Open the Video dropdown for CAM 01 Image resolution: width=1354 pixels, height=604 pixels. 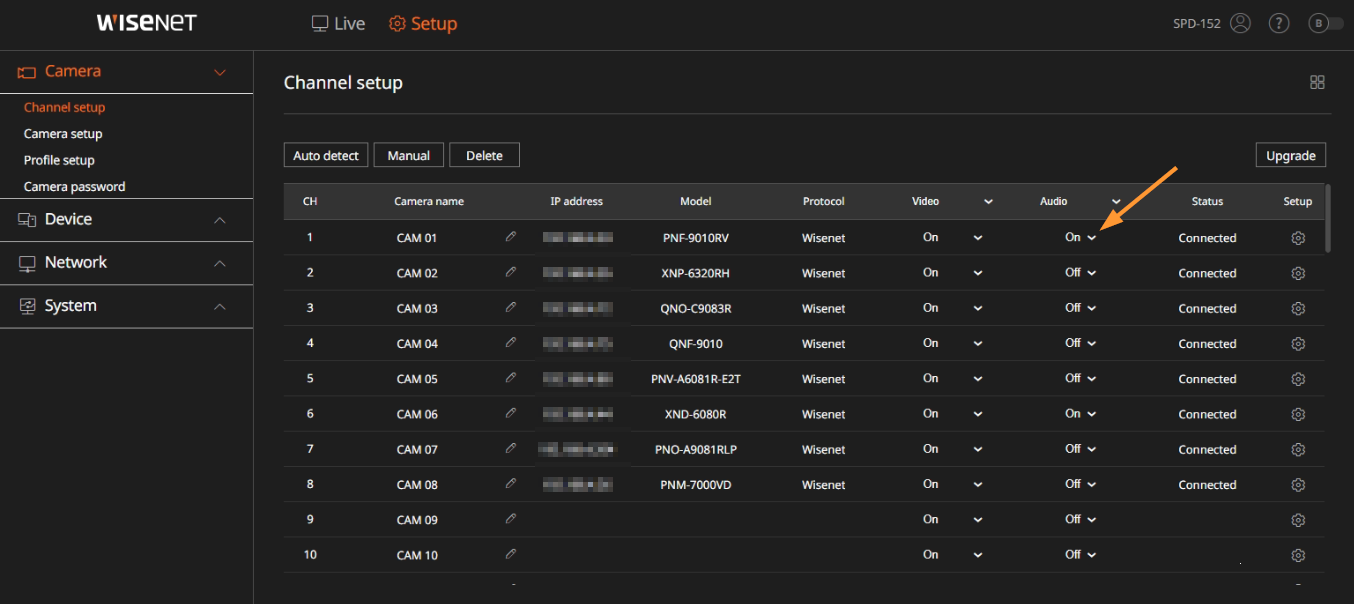[x=978, y=238]
